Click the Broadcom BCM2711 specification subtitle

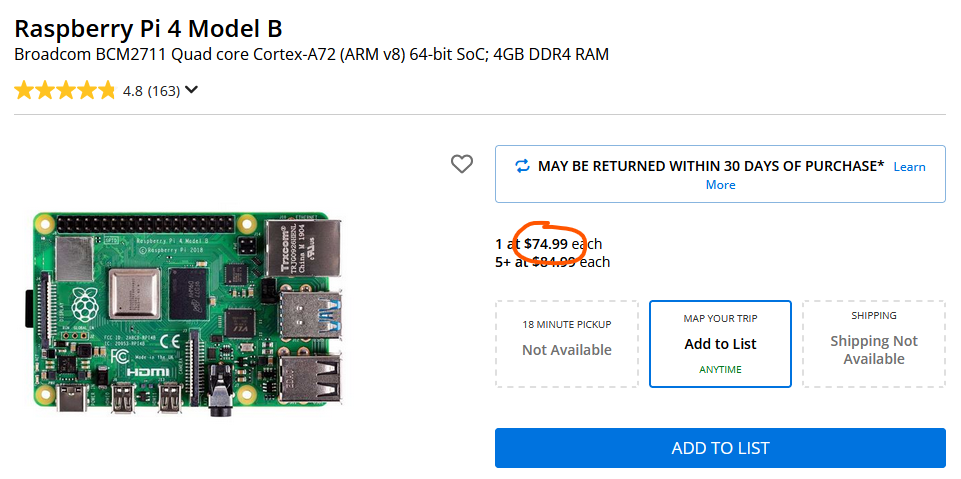tap(311, 54)
